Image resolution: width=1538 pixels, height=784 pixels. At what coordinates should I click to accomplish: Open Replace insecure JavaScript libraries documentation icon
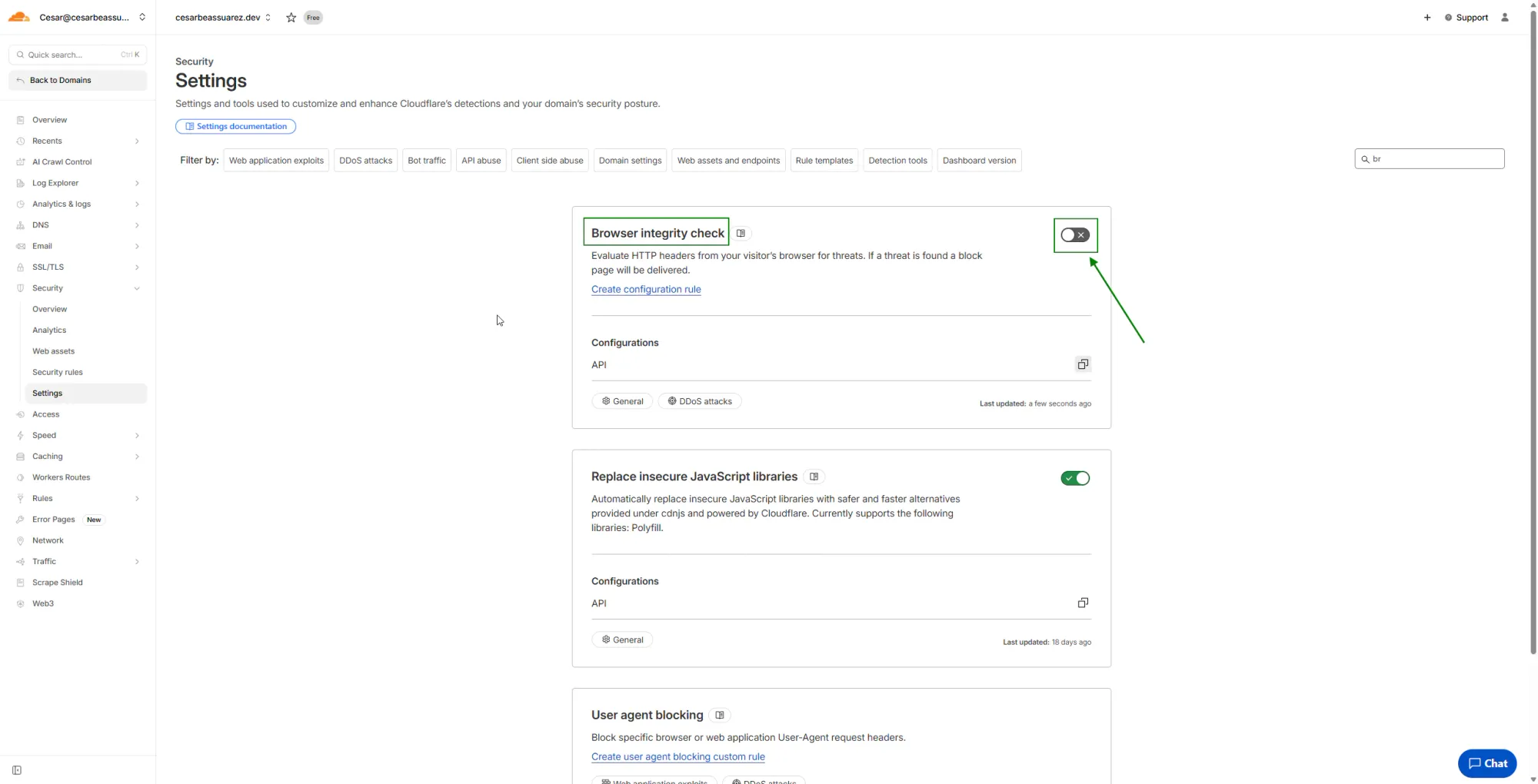click(x=814, y=477)
